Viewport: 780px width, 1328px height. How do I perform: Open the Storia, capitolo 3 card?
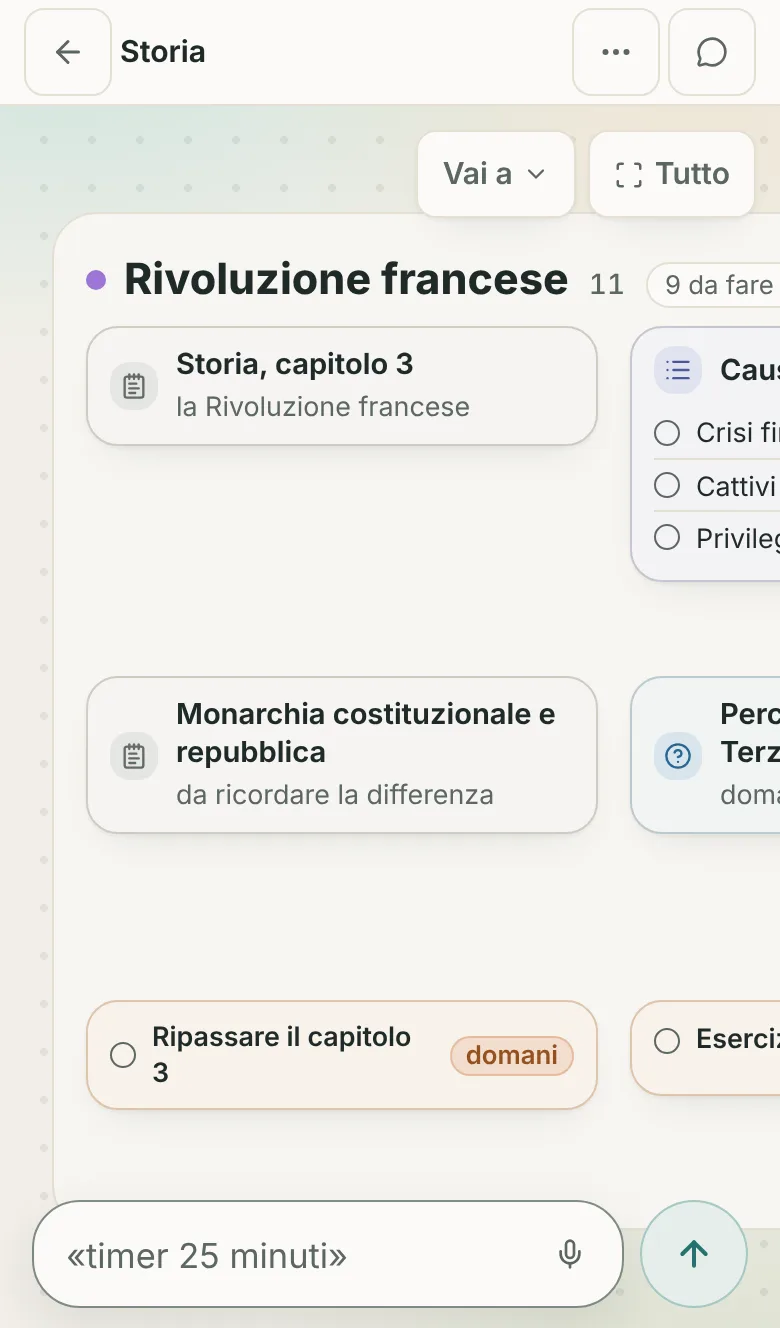pos(342,386)
